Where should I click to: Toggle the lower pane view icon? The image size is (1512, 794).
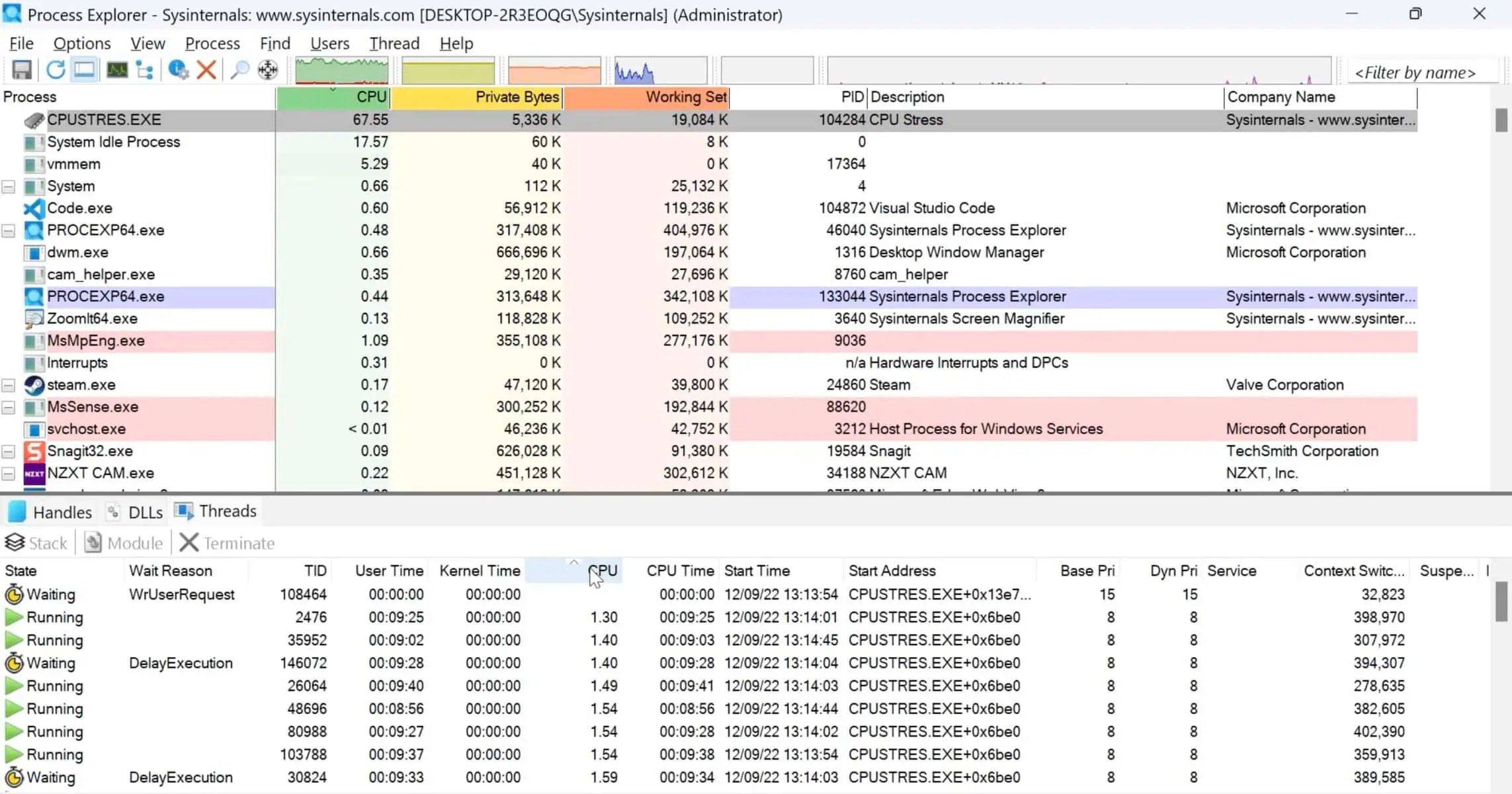(85, 70)
